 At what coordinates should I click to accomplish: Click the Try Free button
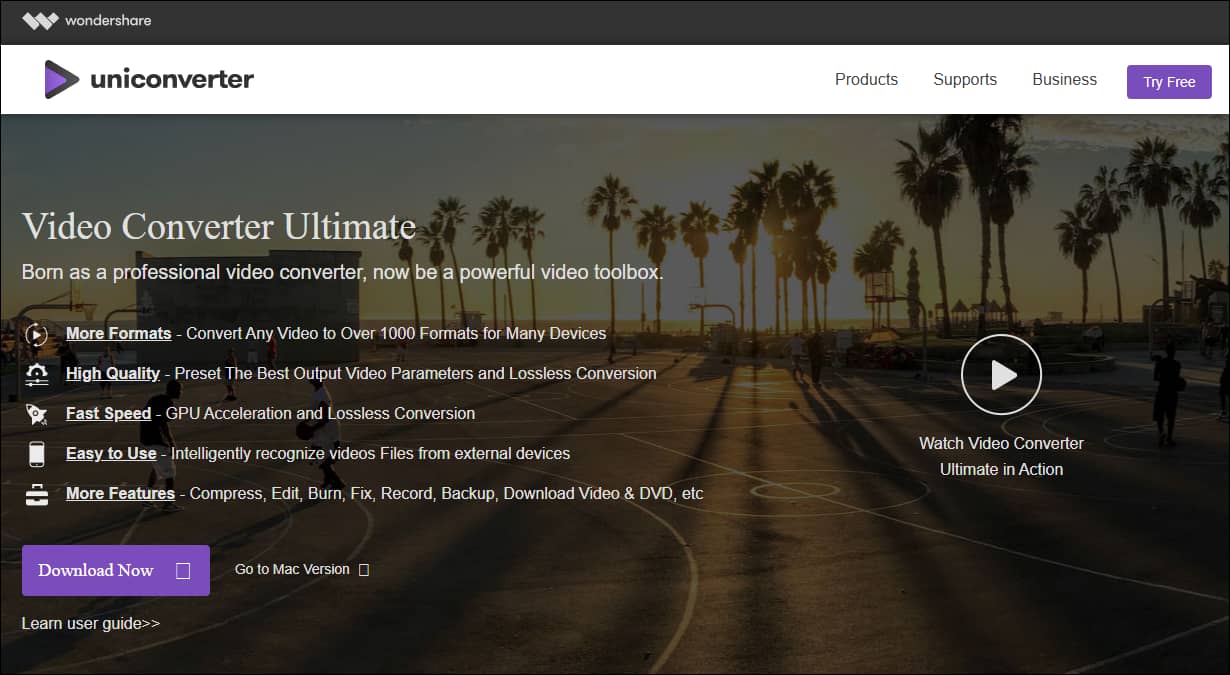pyautogui.click(x=1169, y=81)
